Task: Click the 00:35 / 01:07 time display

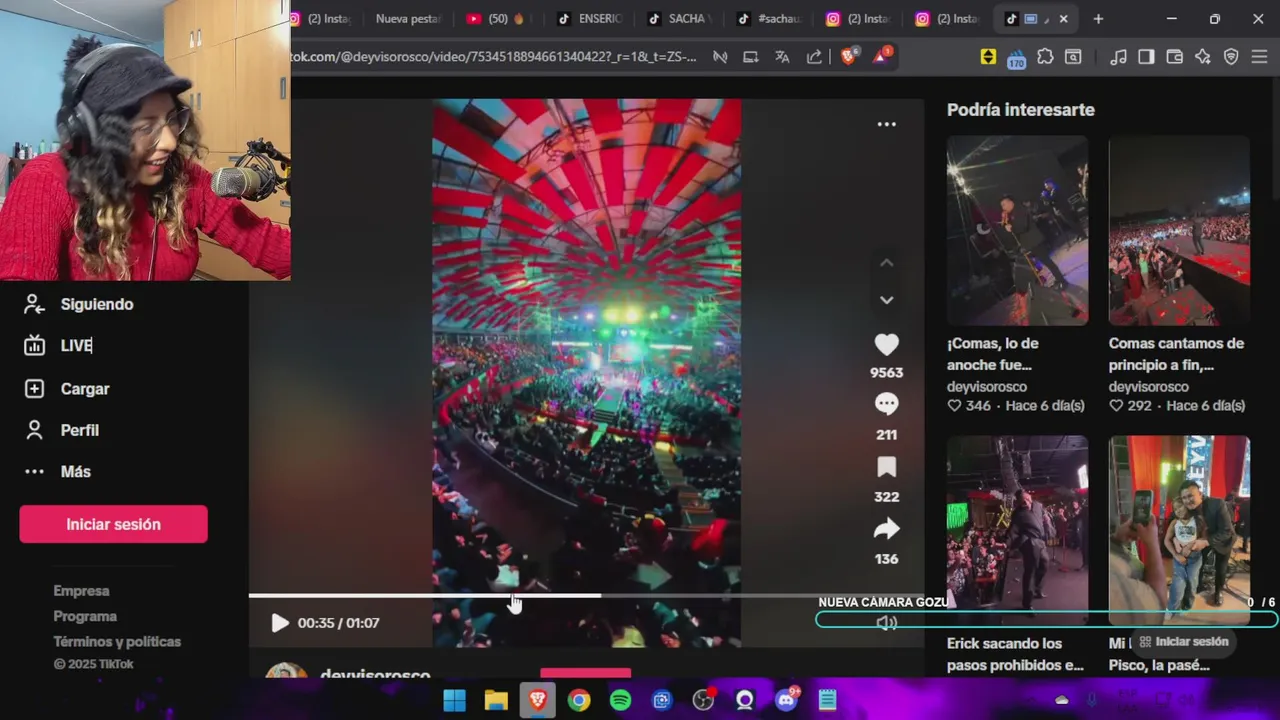Action: click(338, 623)
